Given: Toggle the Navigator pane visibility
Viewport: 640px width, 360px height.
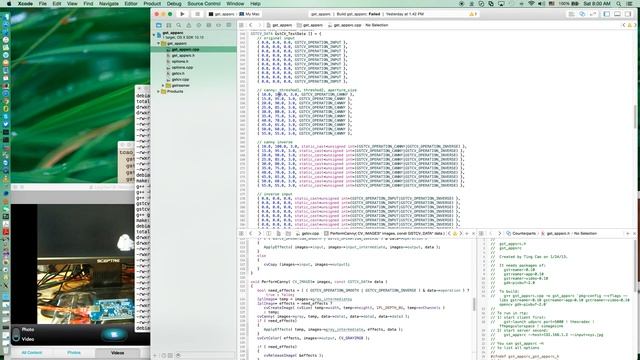Looking at the screenshot, I should (607, 14).
